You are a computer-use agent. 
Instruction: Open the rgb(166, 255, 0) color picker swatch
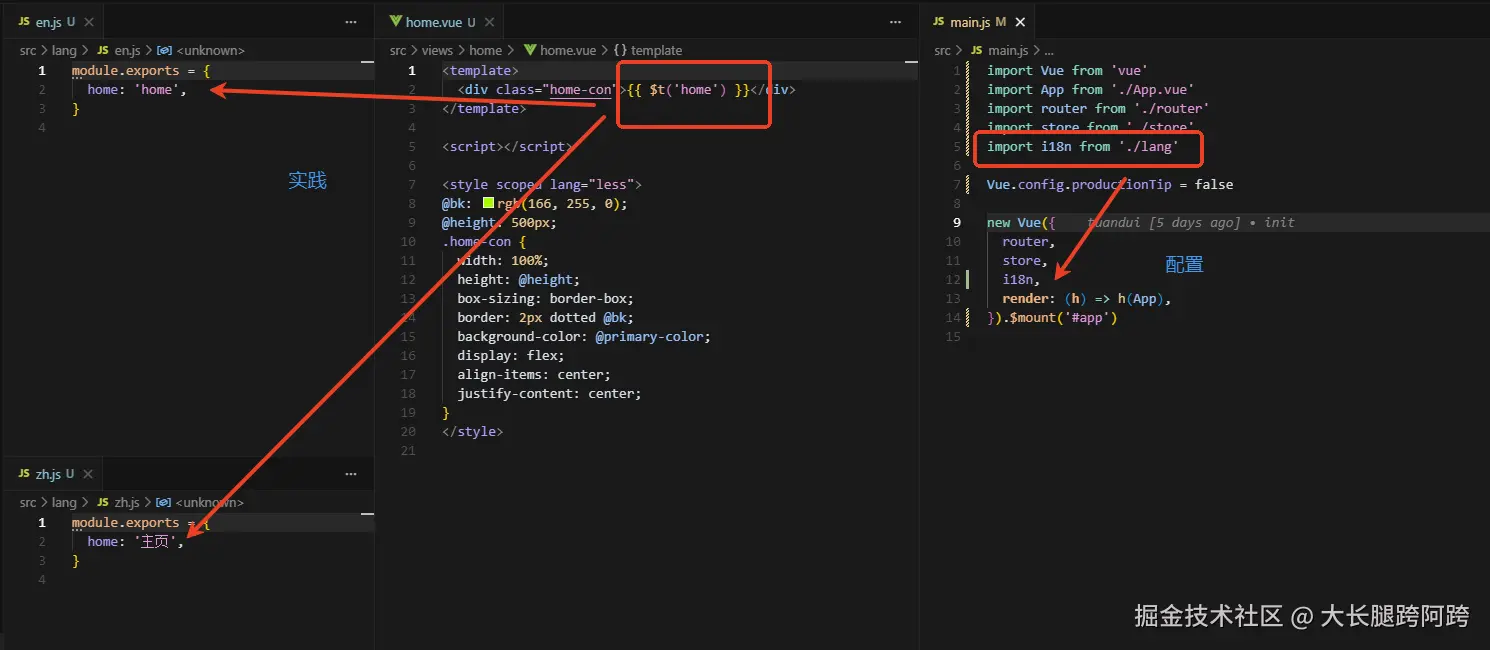pyautogui.click(x=488, y=203)
